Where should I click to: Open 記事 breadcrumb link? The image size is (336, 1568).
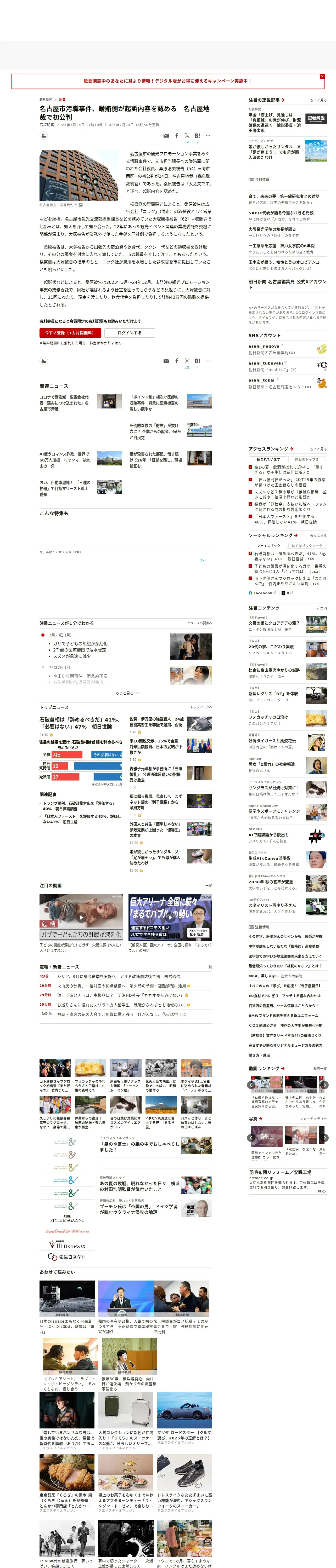62,99
